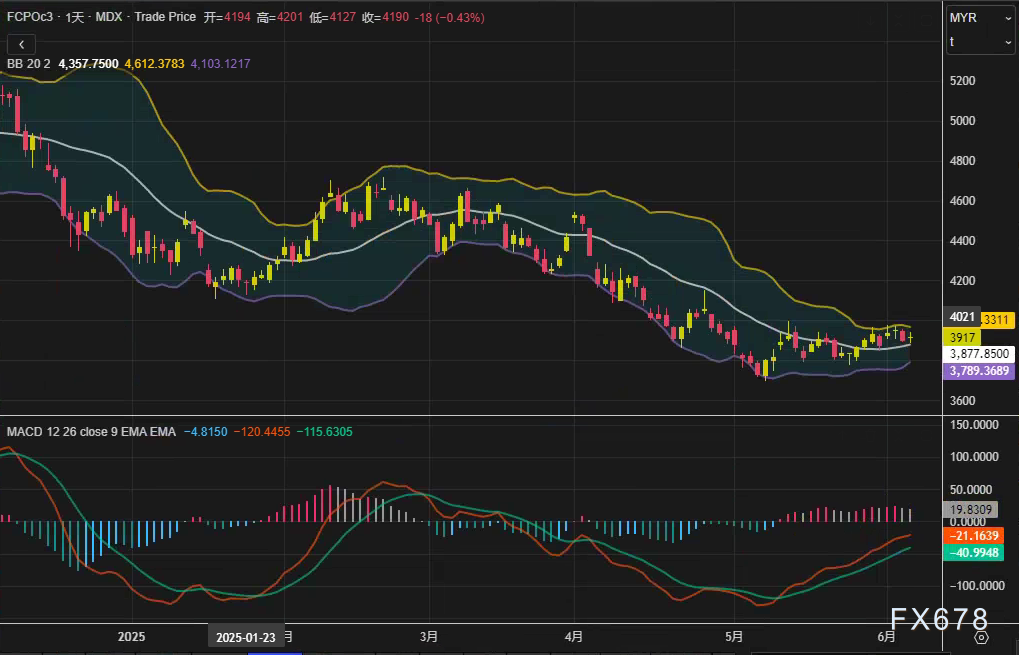Open the chart settings icon at bottom right
The height and width of the screenshot is (655, 1019).
[981, 636]
